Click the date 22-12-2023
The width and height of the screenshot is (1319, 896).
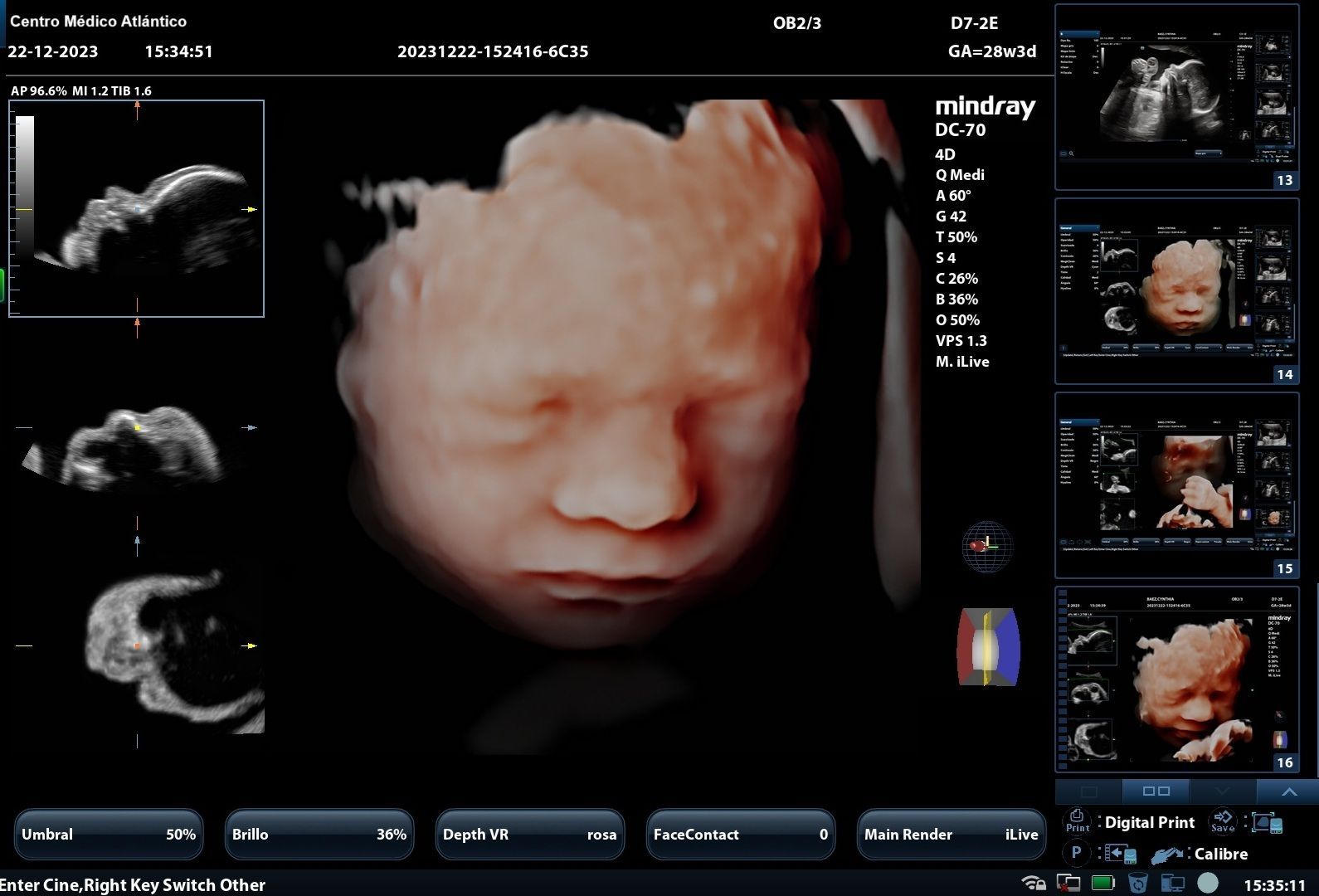coord(53,51)
